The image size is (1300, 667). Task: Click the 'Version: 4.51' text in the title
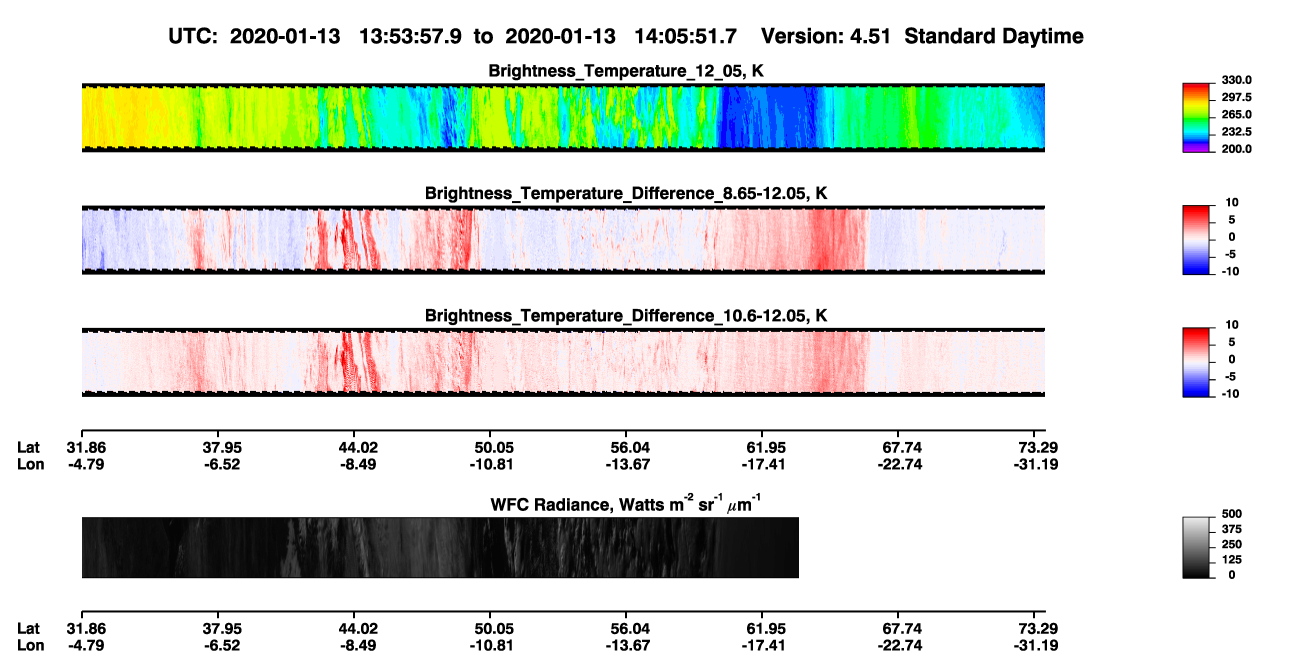click(x=827, y=37)
